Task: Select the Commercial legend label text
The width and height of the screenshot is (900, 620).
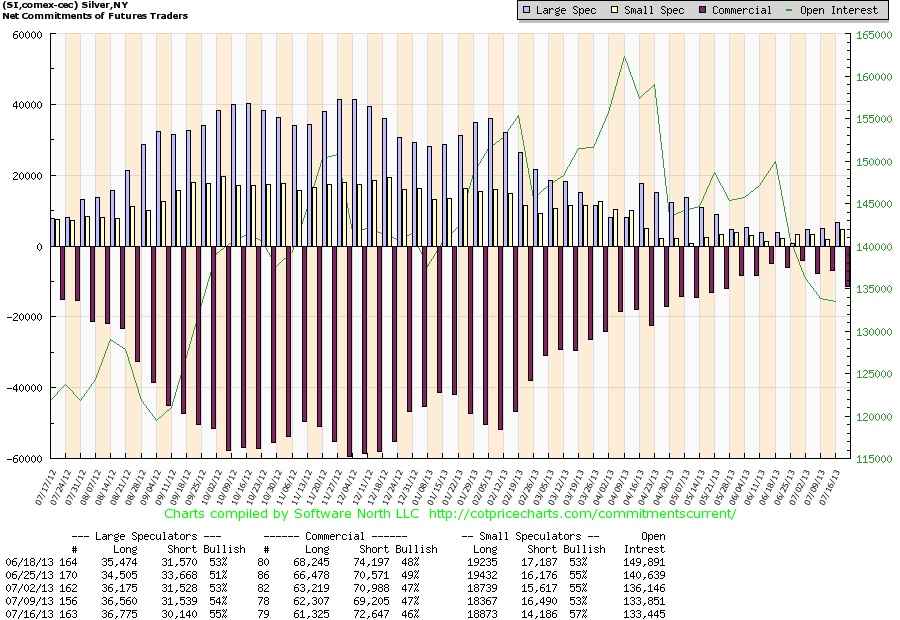Action: coord(740,10)
